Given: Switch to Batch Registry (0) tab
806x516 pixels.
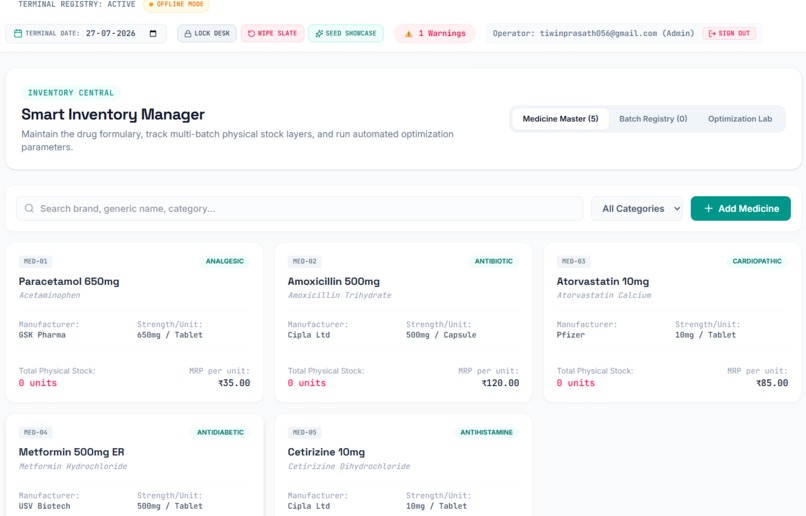Looking at the screenshot, I should (653, 119).
